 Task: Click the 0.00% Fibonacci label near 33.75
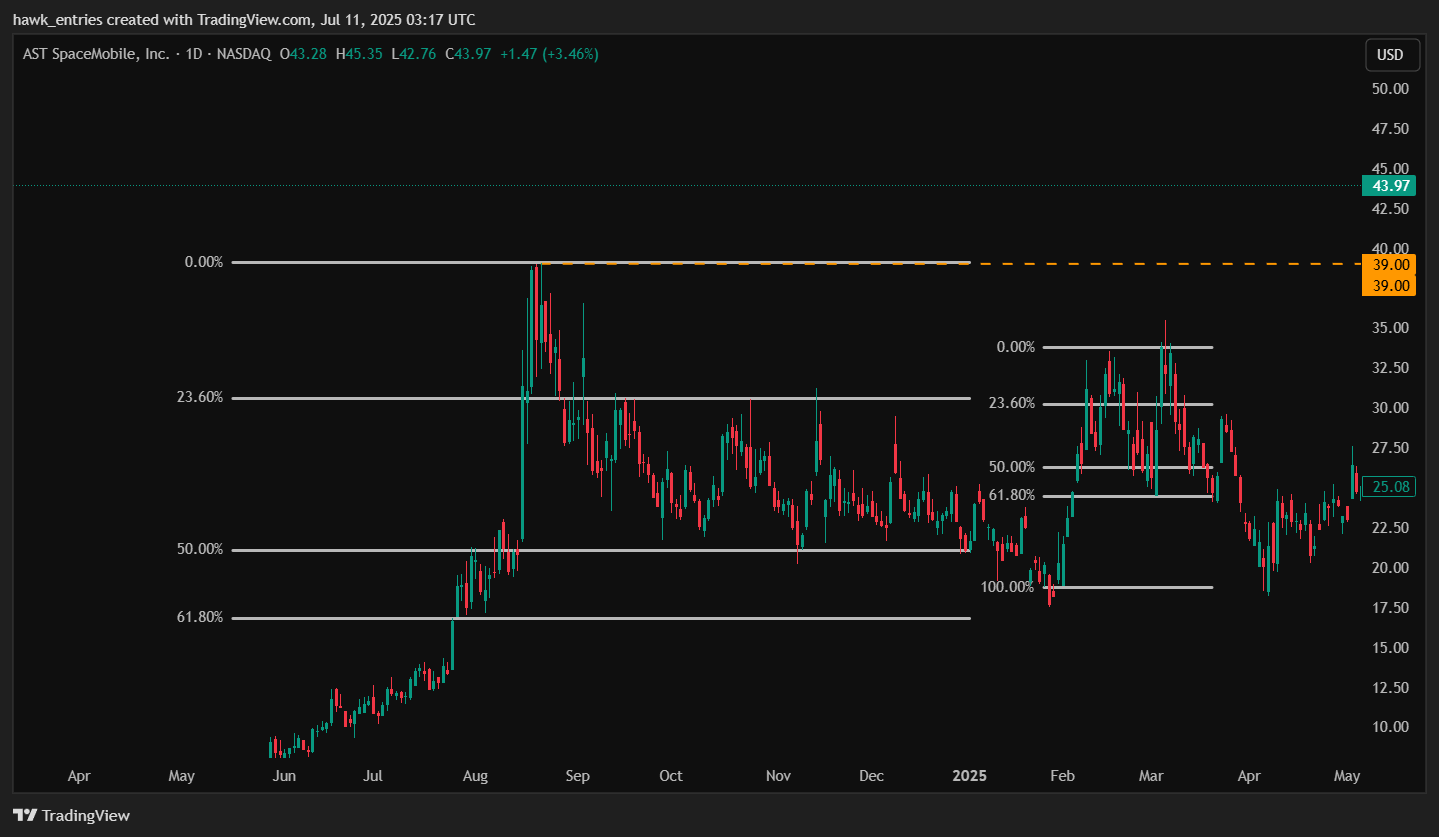(x=1016, y=347)
